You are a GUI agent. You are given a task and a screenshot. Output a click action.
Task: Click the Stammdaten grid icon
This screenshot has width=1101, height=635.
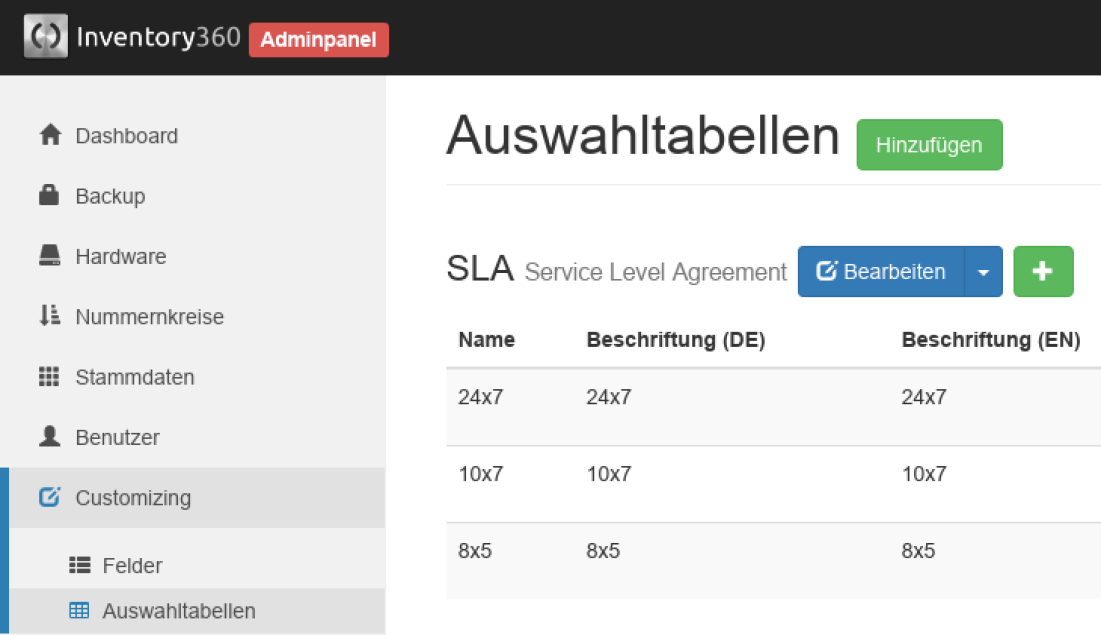coord(49,377)
